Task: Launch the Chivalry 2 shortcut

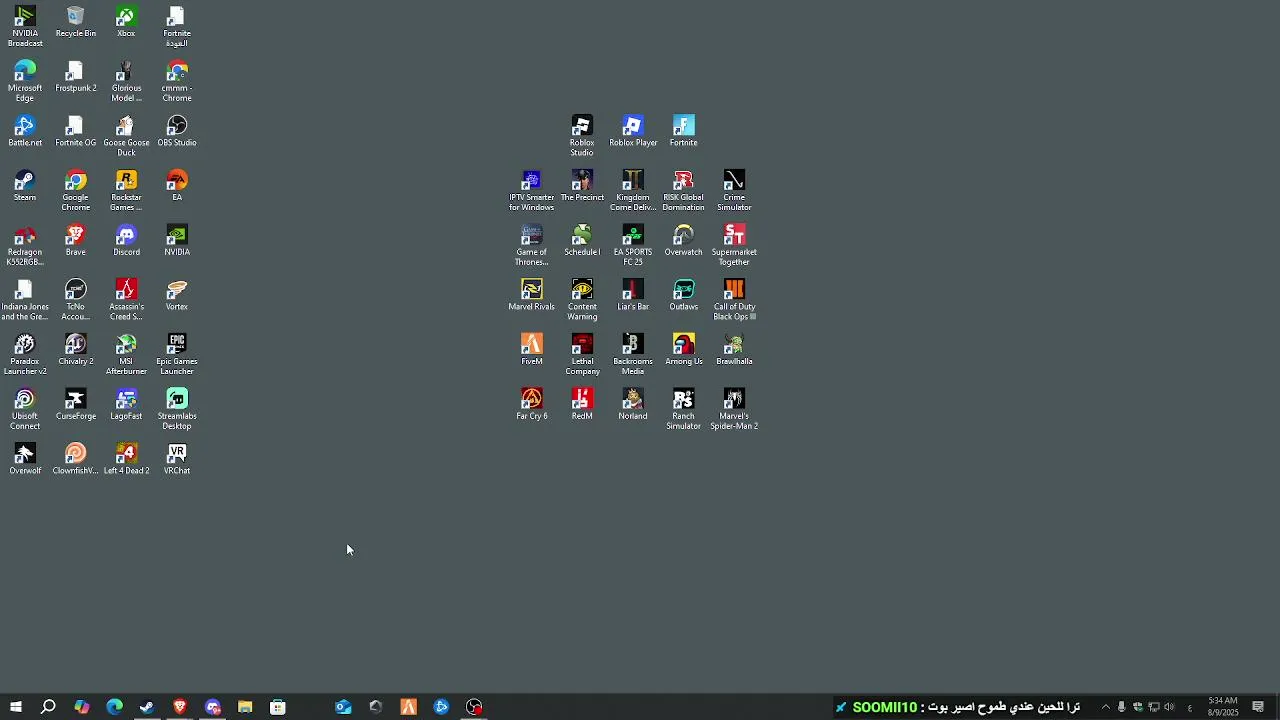Action: [76, 350]
